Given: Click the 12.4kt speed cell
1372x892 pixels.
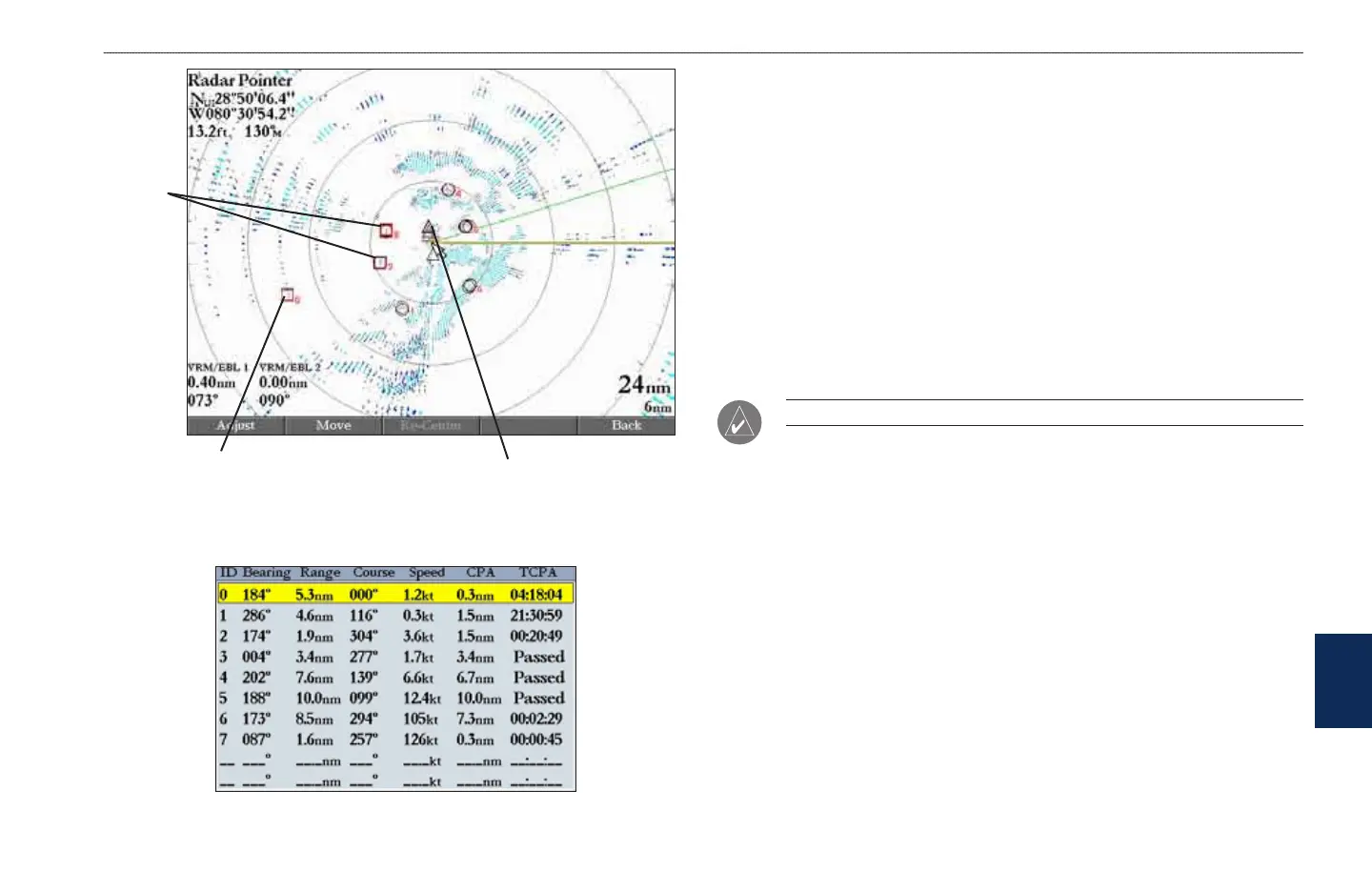Looking at the screenshot, I should [x=422, y=699].
